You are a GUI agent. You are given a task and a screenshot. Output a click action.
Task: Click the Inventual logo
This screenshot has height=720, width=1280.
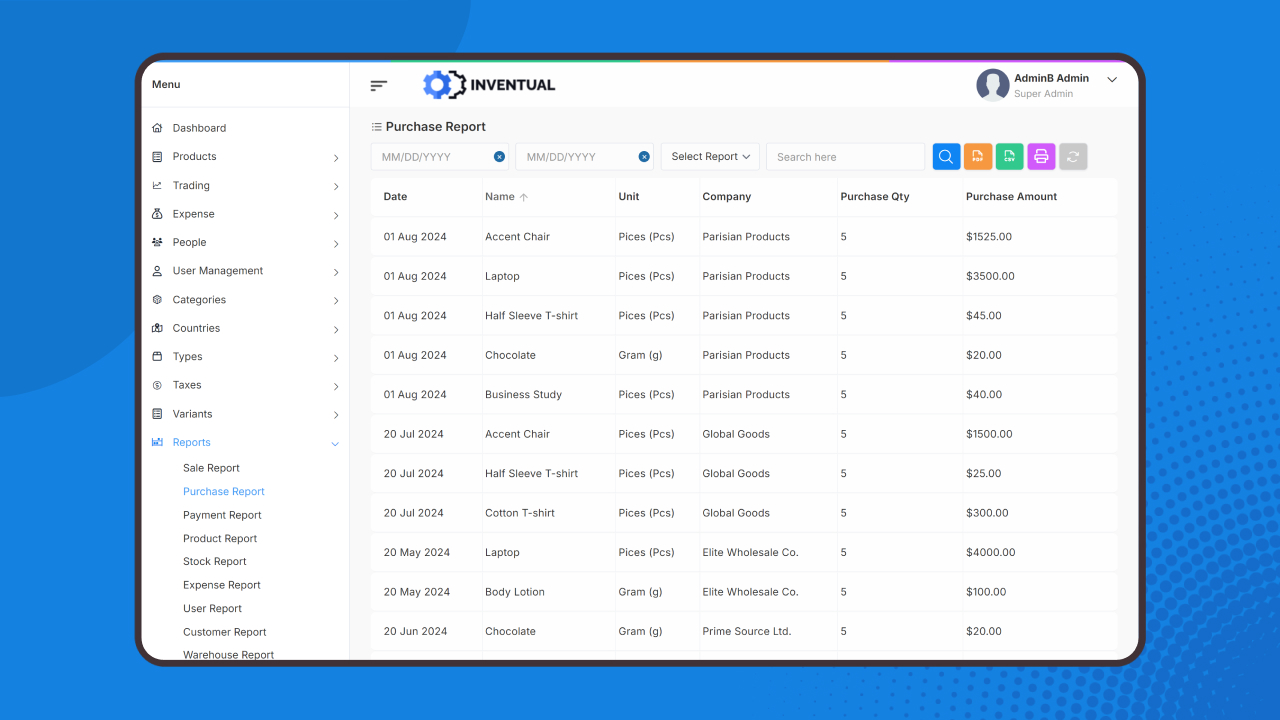click(489, 85)
